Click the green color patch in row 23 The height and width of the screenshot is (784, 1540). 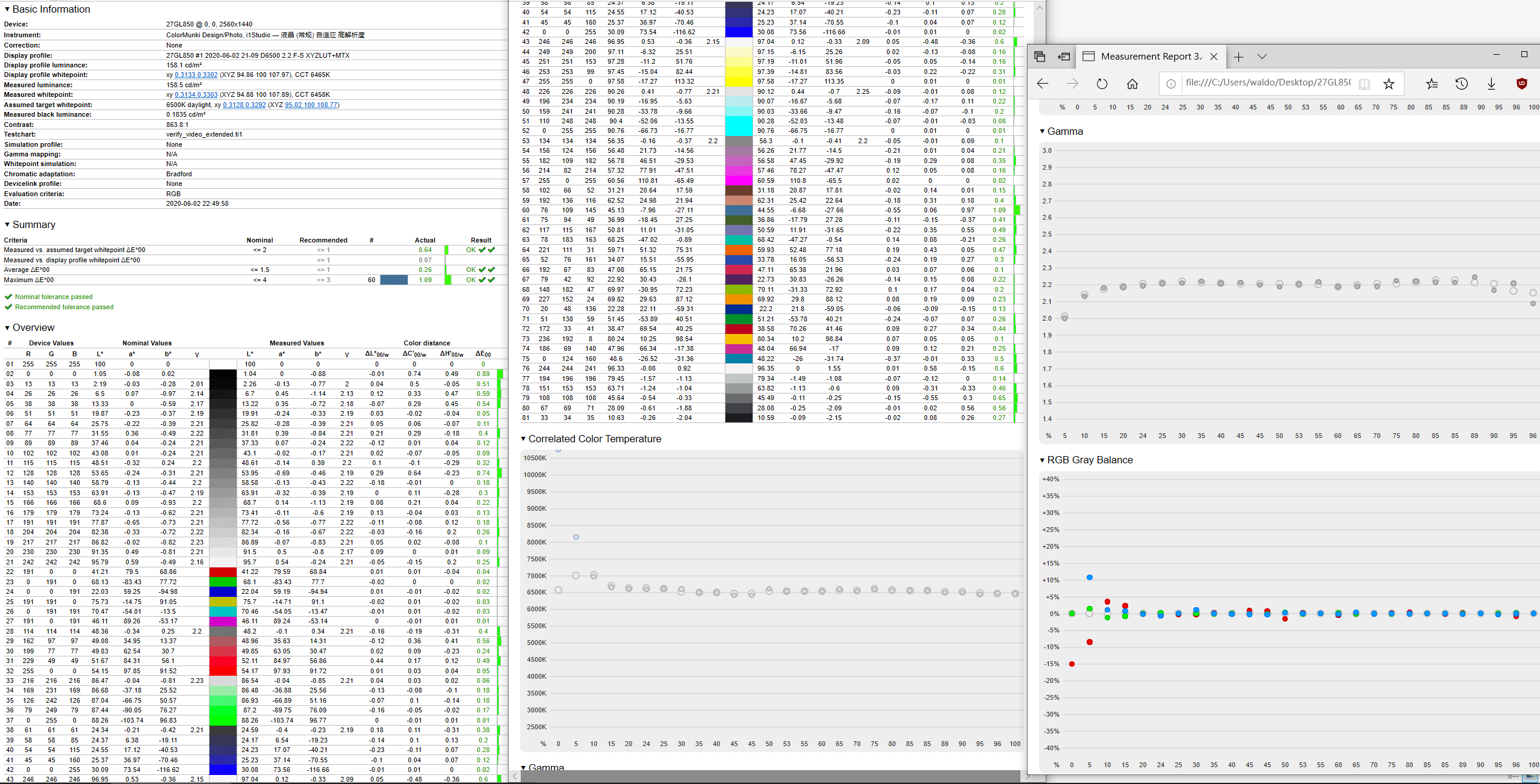tap(223, 582)
